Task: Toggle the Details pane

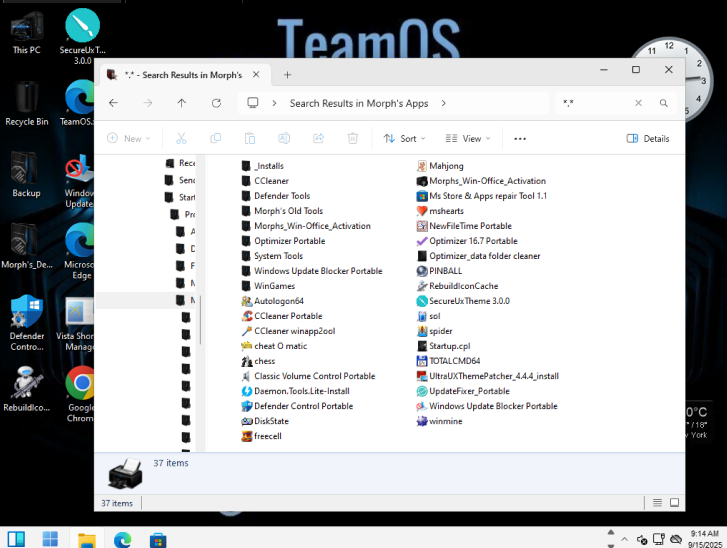Action: (648, 139)
